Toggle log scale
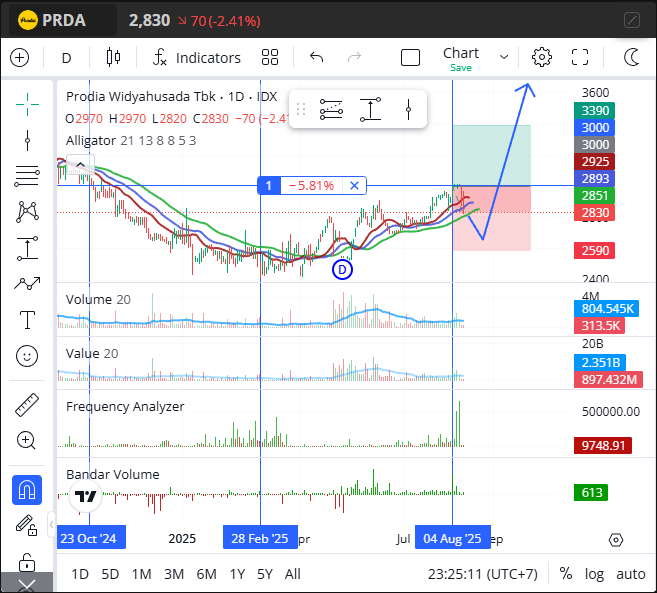 (x=594, y=574)
